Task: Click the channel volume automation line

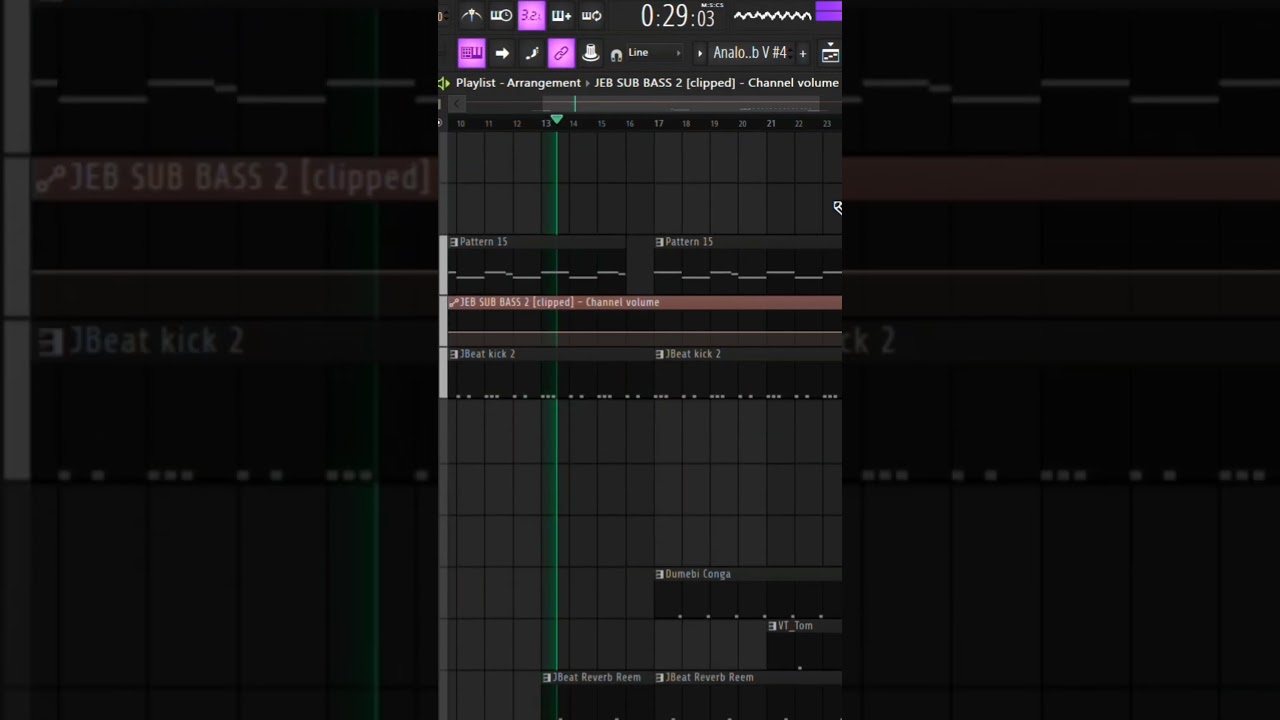Action: (x=645, y=332)
